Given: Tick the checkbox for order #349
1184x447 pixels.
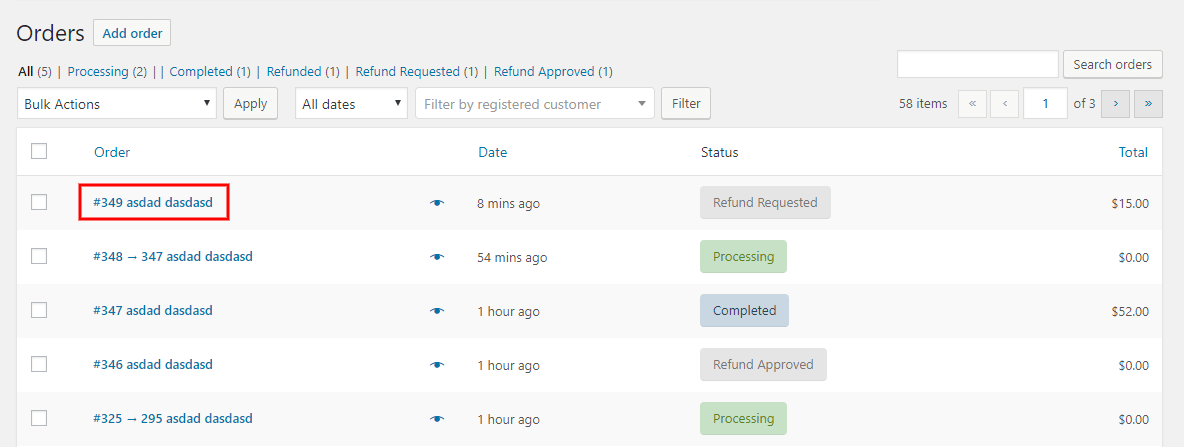Looking at the screenshot, I should pyautogui.click(x=39, y=202).
